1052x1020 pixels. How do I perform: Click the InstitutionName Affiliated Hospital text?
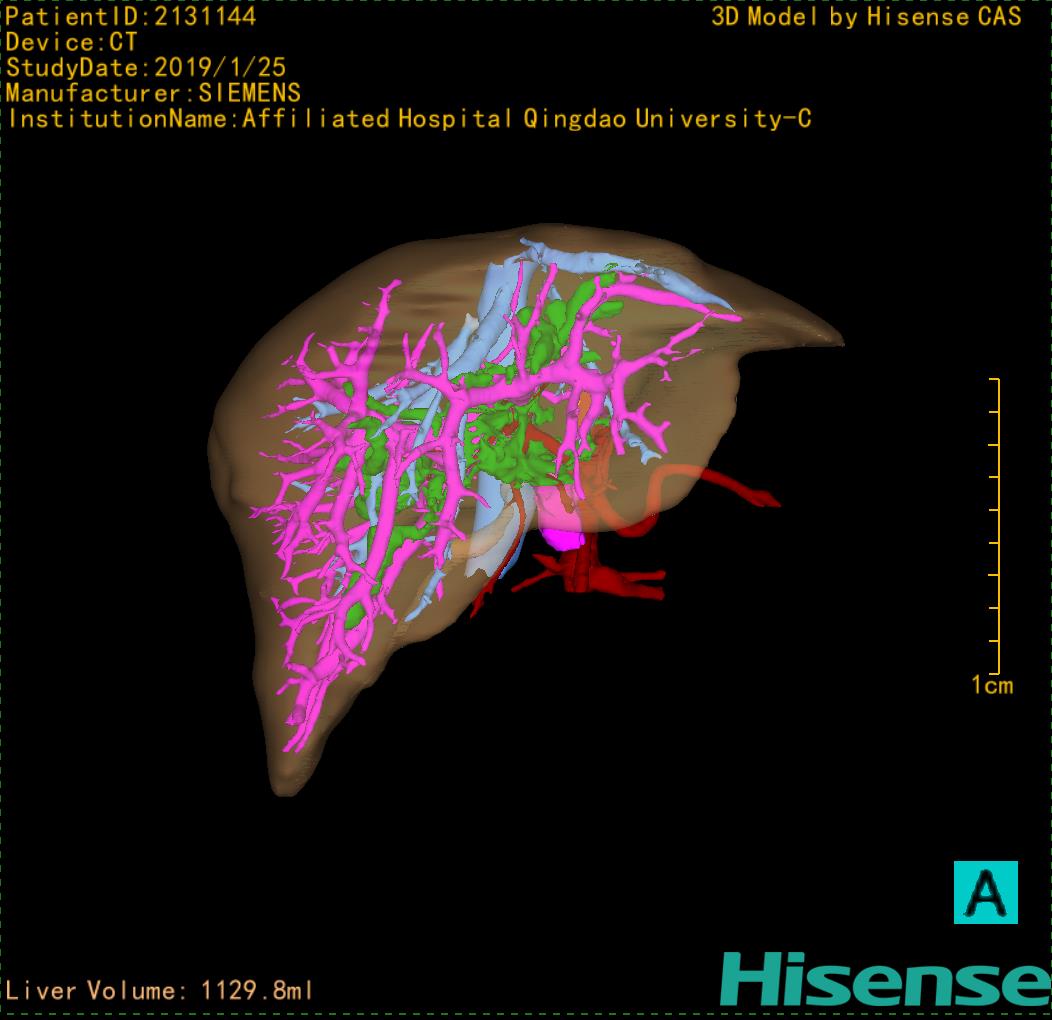409,119
